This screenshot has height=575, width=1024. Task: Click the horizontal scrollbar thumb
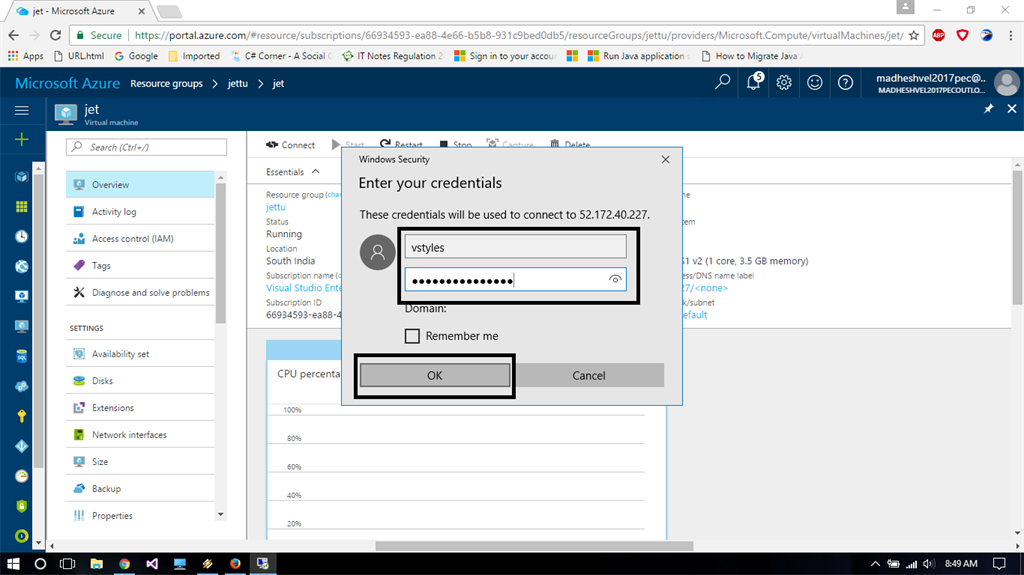tap(534, 546)
